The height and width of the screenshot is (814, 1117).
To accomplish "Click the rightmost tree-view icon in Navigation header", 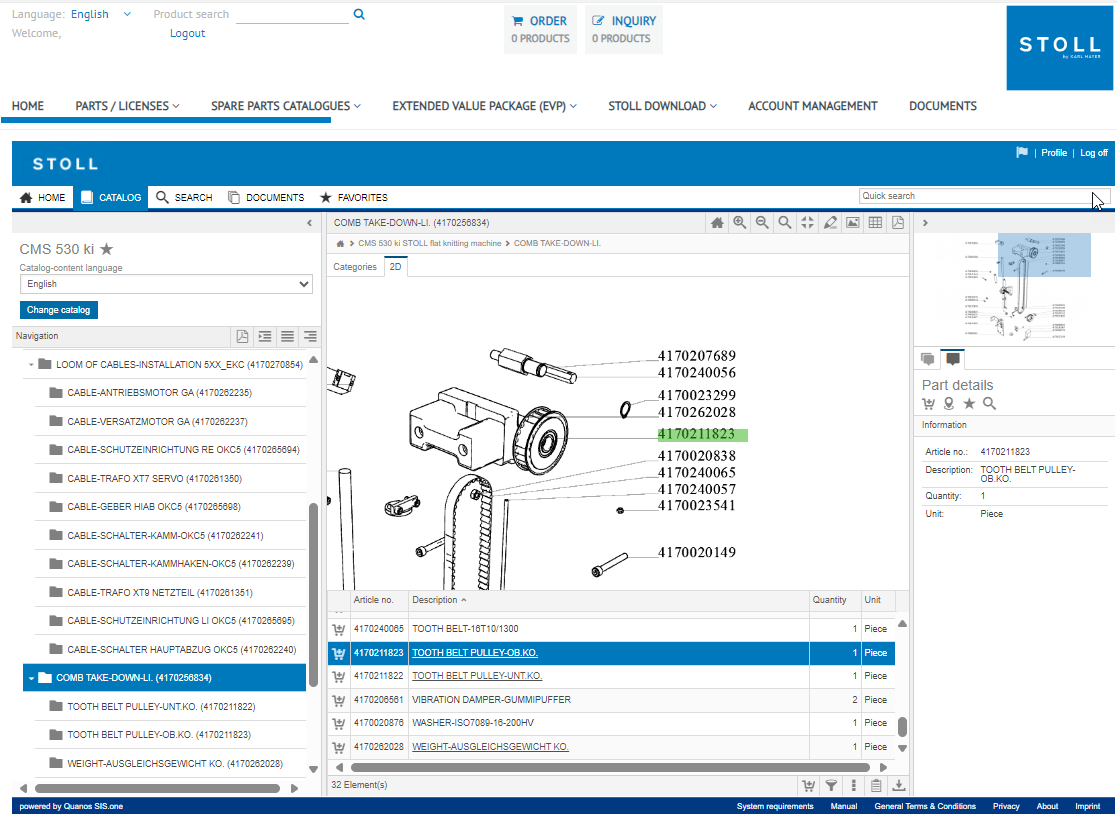I will pos(310,336).
